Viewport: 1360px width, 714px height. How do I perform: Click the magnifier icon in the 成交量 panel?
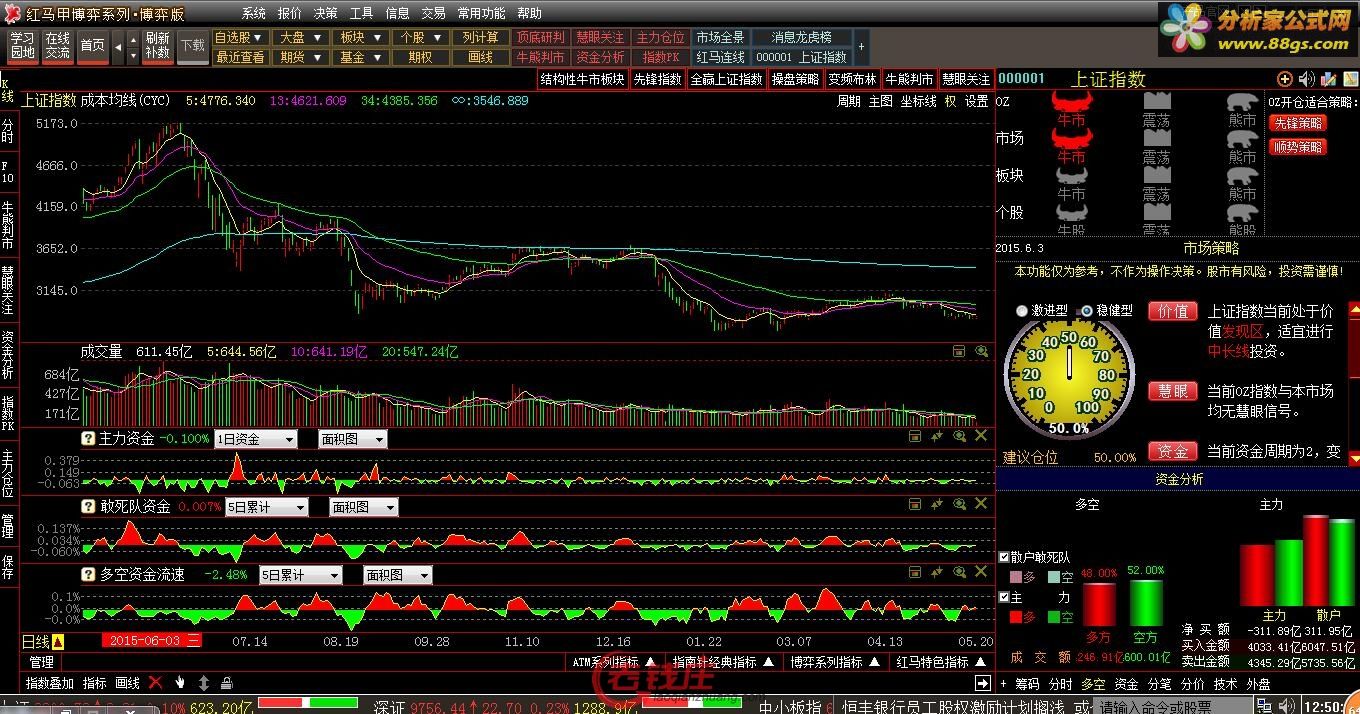point(981,351)
